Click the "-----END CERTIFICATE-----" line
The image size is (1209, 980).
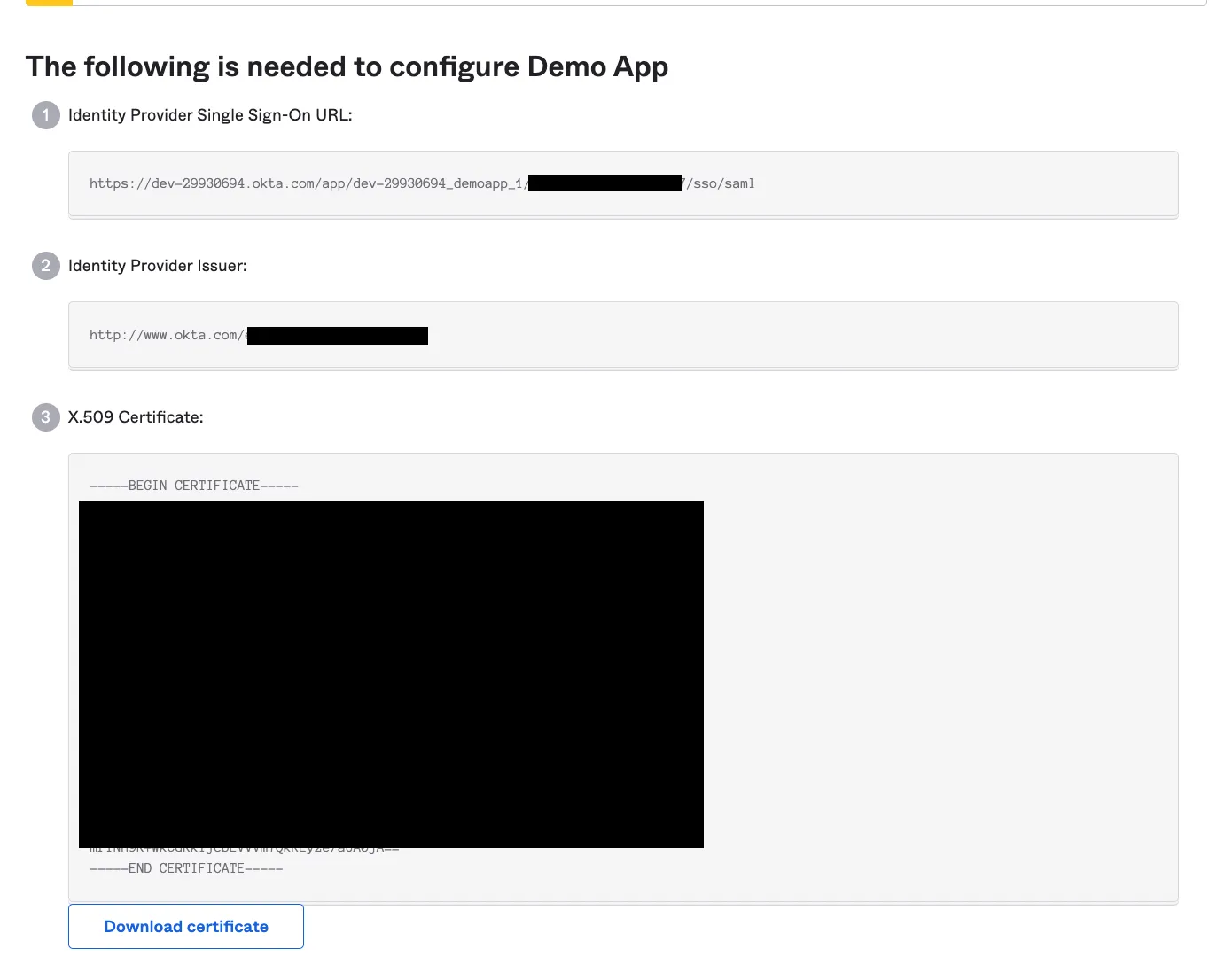(x=186, y=868)
